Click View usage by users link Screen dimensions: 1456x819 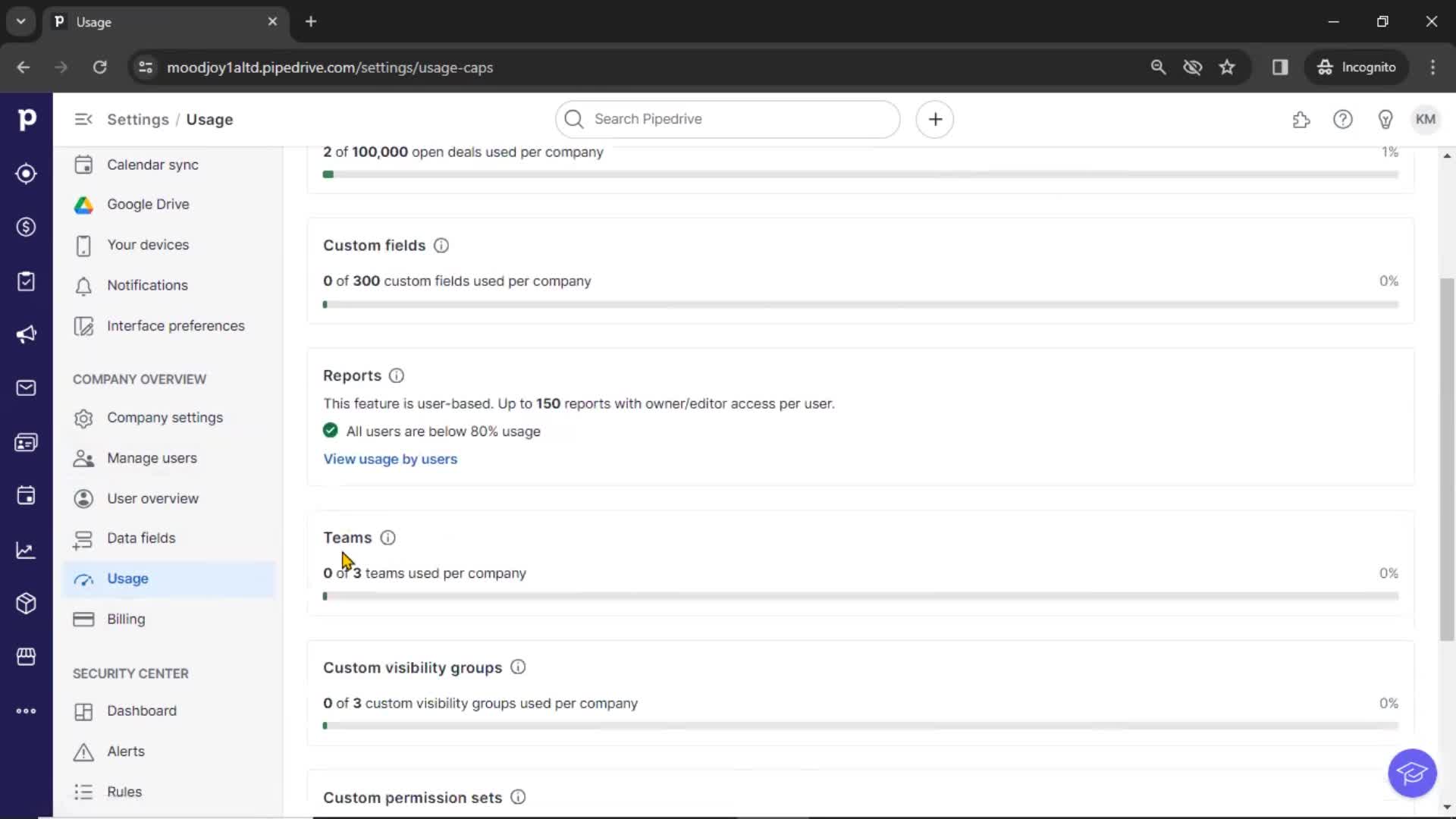click(x=390, y=458)
